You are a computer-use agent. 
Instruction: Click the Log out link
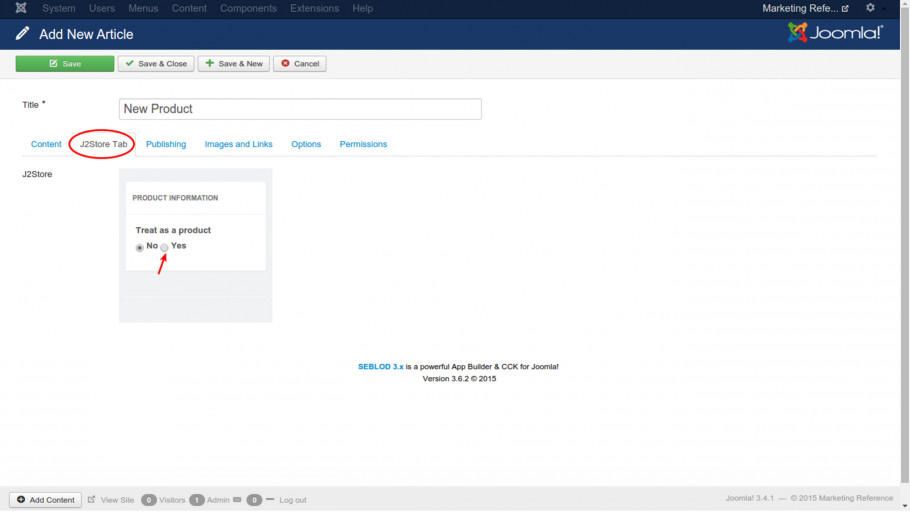(292, 500)
